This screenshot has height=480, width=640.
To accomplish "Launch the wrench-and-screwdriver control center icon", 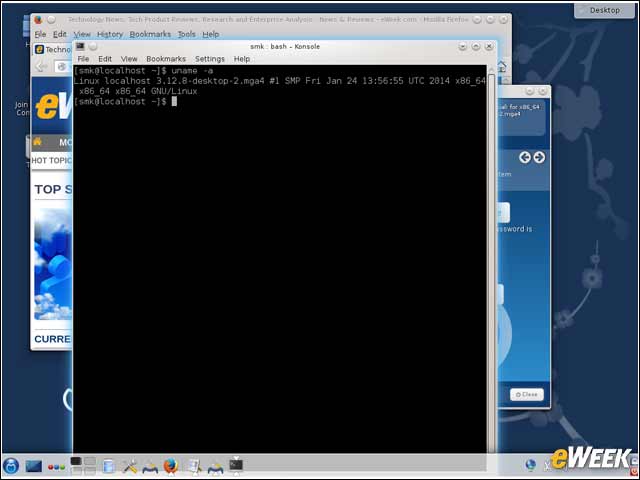I will [130, 466].
